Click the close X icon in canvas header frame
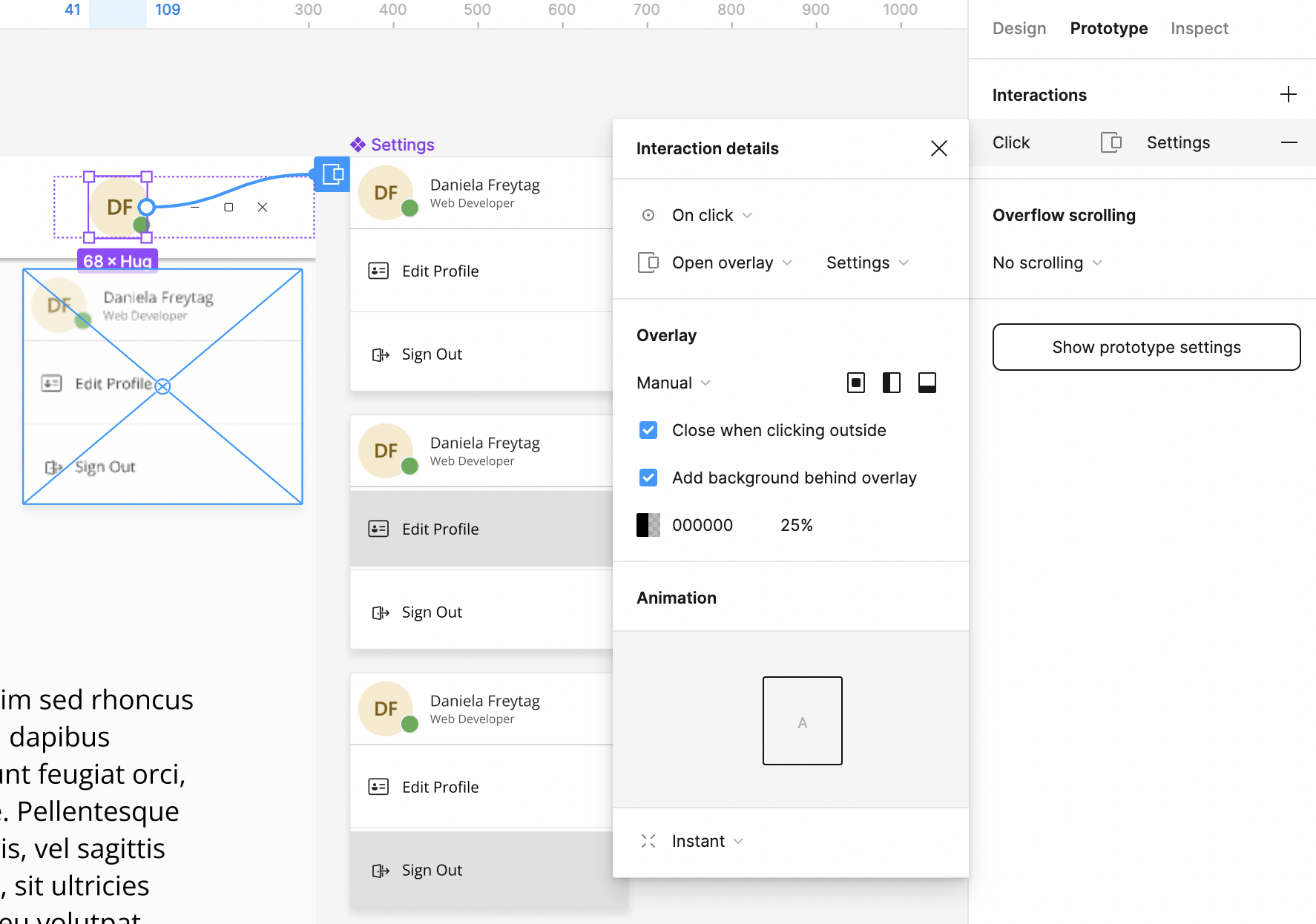Viewport: 1316px width, 924px height. click(x=263, y=207)
